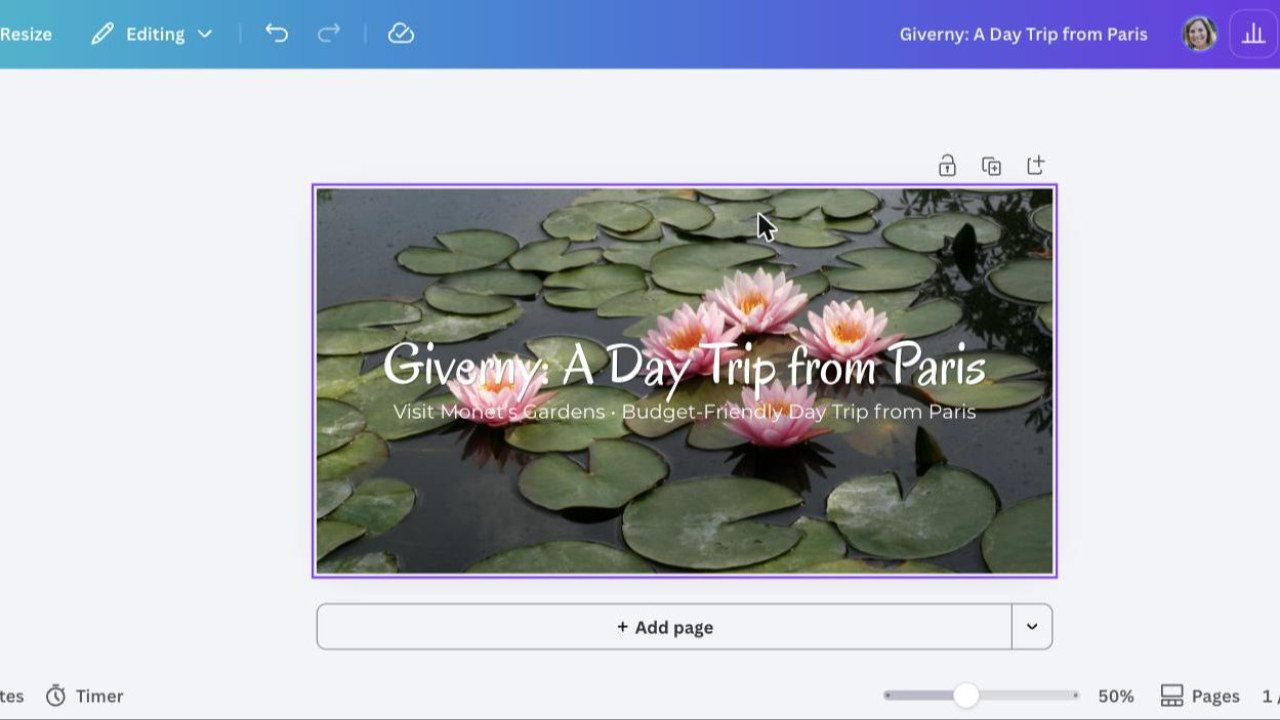Open the Pages view
Image resolution: width=1280 pixels, height=720 pixels.
click(x=1200, y=696)
